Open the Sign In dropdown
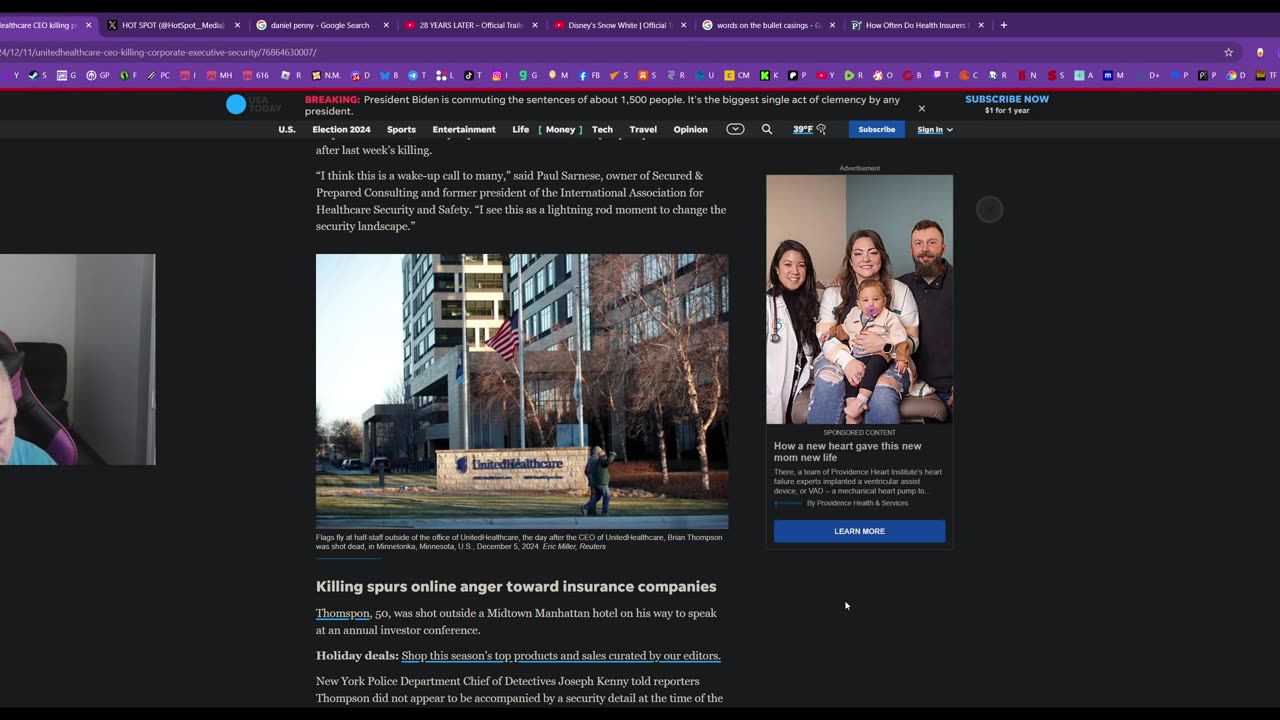 [935, 129]
